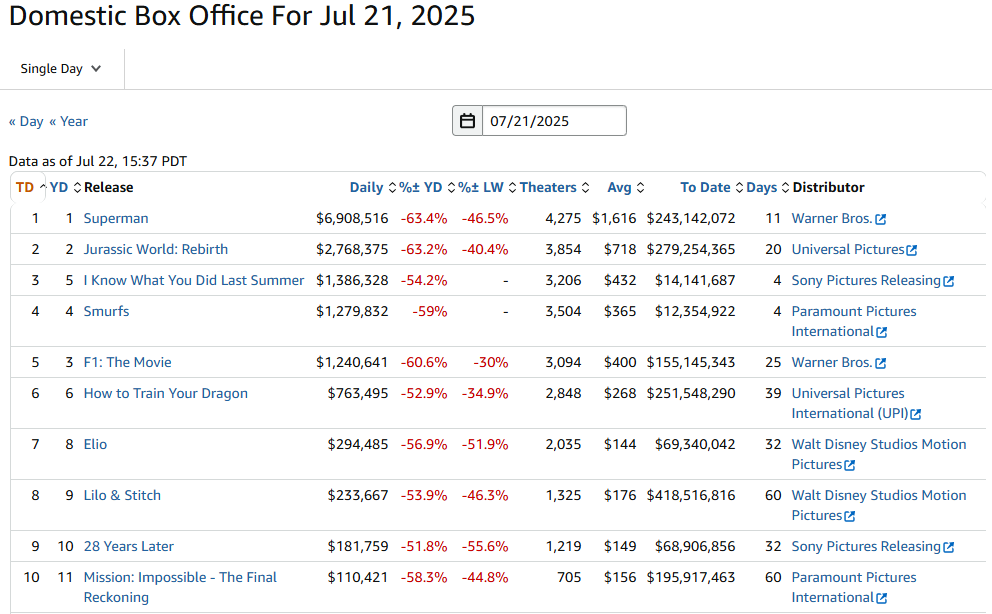The width and height of the screenshot is (992, 614).
Task: Sort table by Avg column
Action: (x=626, y=187)
